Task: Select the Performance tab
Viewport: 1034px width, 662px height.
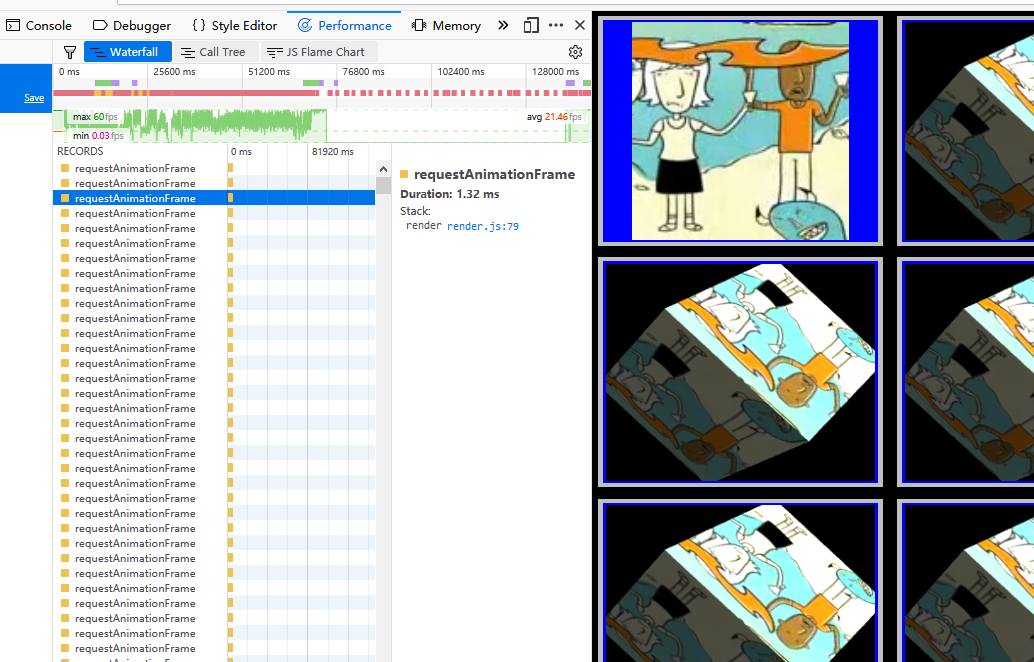Action: point(345,26)
